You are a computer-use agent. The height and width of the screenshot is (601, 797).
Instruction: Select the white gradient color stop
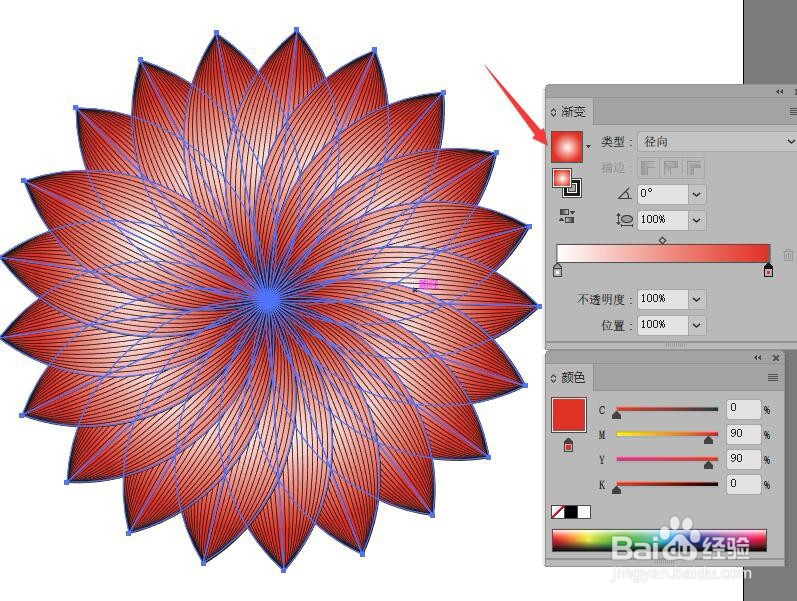pos(558,270)
